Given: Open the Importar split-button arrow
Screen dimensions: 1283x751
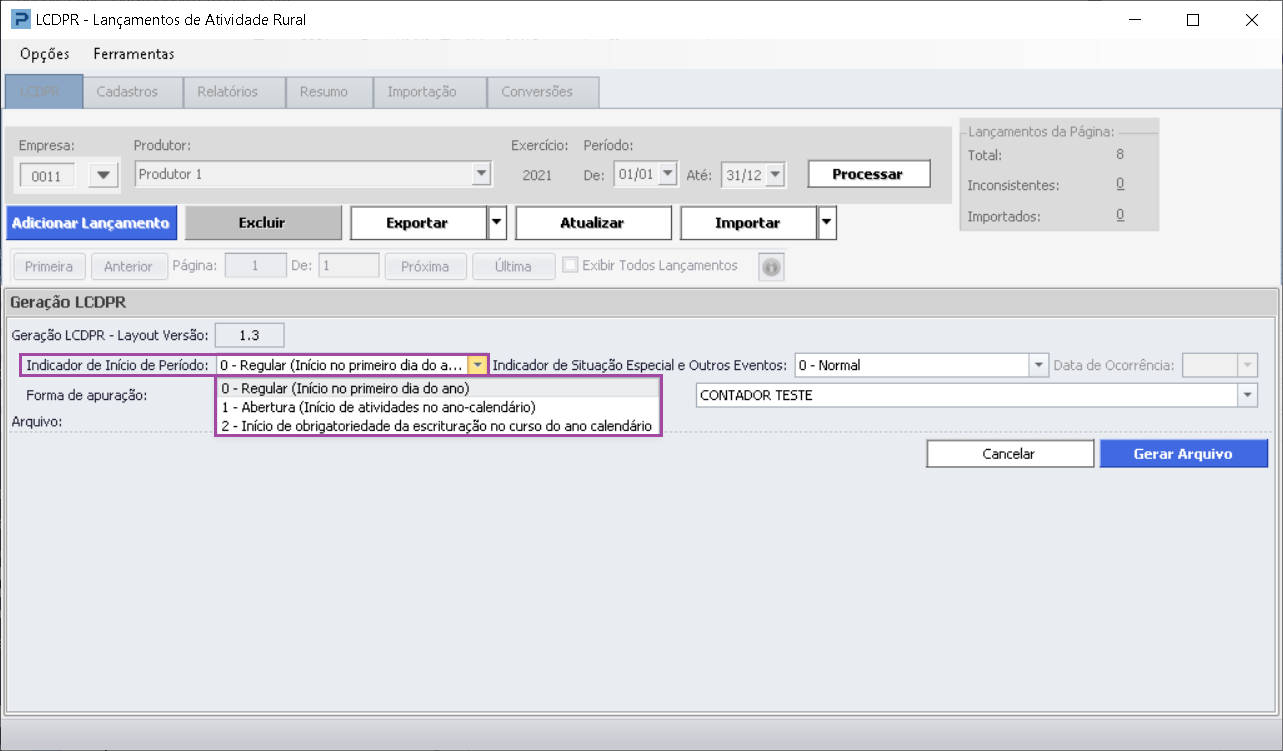Looking at the screenshot, I should pos(827,223).
